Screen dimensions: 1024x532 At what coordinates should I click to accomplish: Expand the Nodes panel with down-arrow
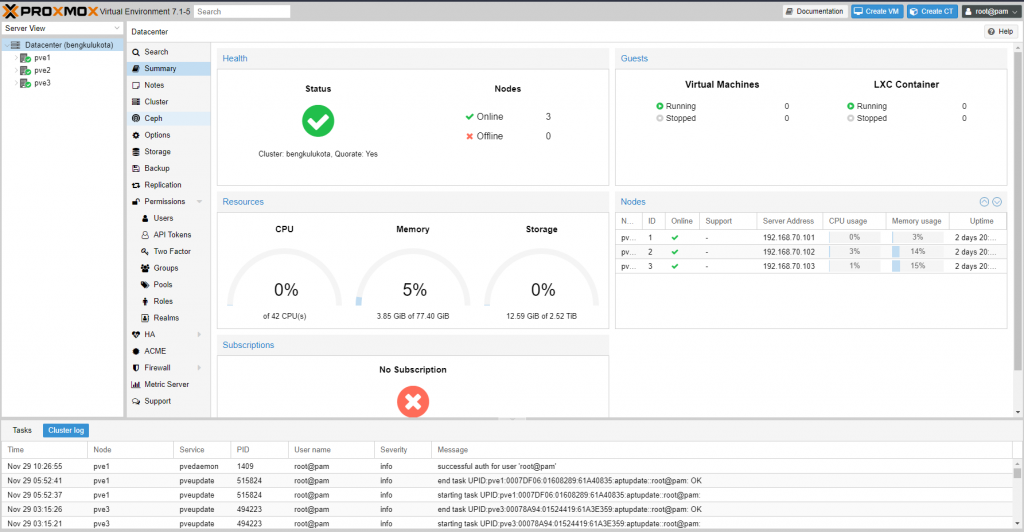997,202
